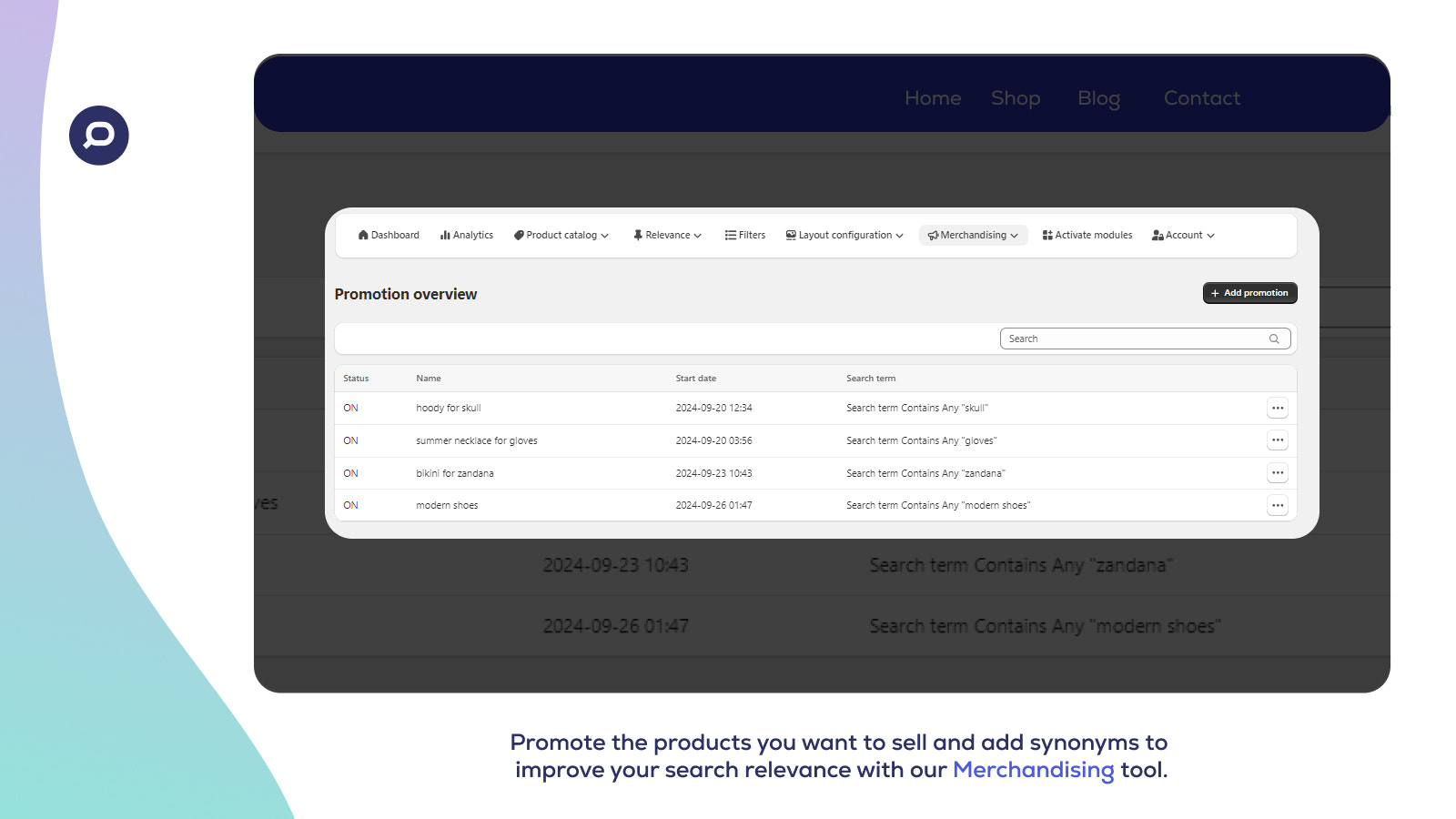Click the Promotion overview heading

[406, 294]
